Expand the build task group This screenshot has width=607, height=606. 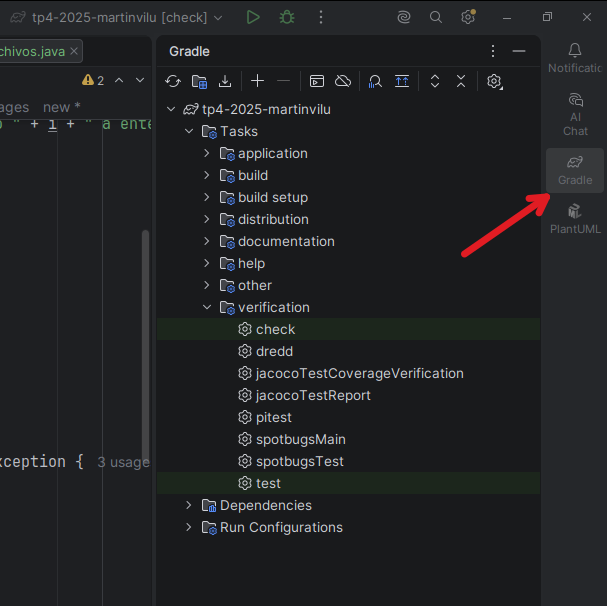tap(207, 175)
